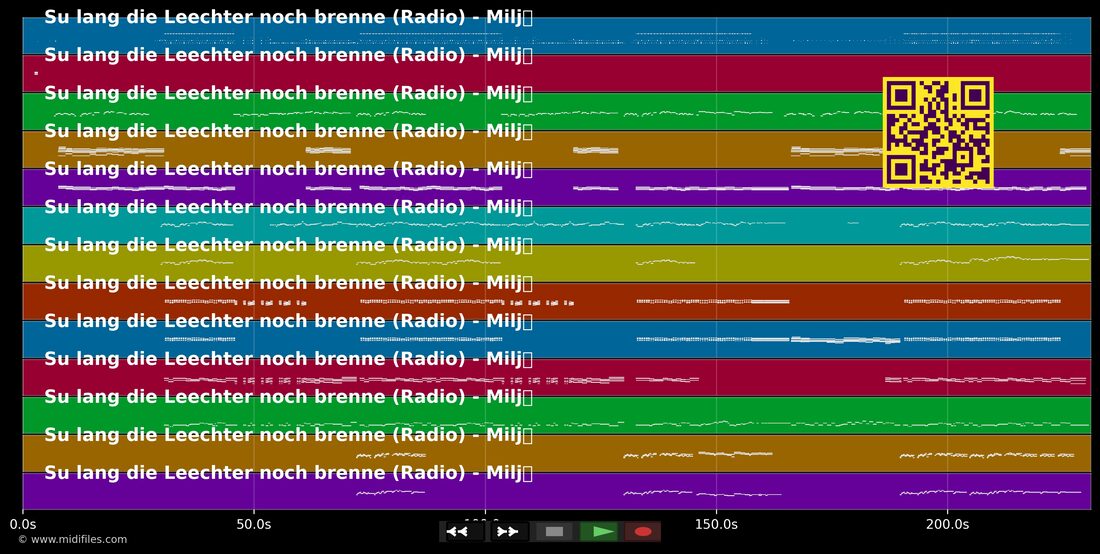Screen dimensions: 1100x554
Task: Select the 150.0s mark on time axis
Action: [x=716, y=524]
